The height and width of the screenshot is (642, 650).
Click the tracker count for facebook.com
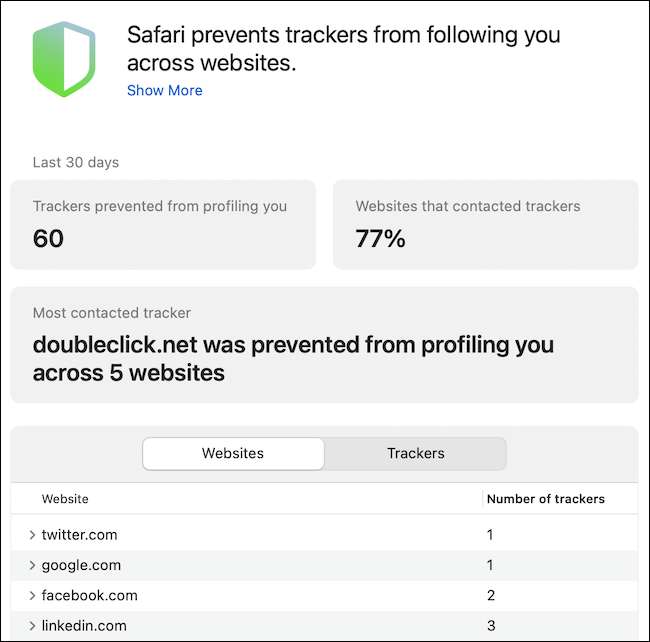(490, 595)
